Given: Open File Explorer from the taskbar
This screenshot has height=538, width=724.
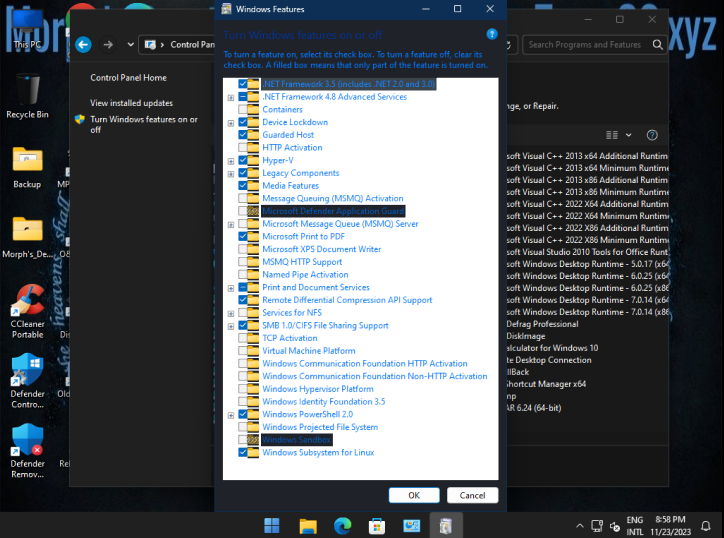Looking at the screenshot, I should (x=308, y=526).
